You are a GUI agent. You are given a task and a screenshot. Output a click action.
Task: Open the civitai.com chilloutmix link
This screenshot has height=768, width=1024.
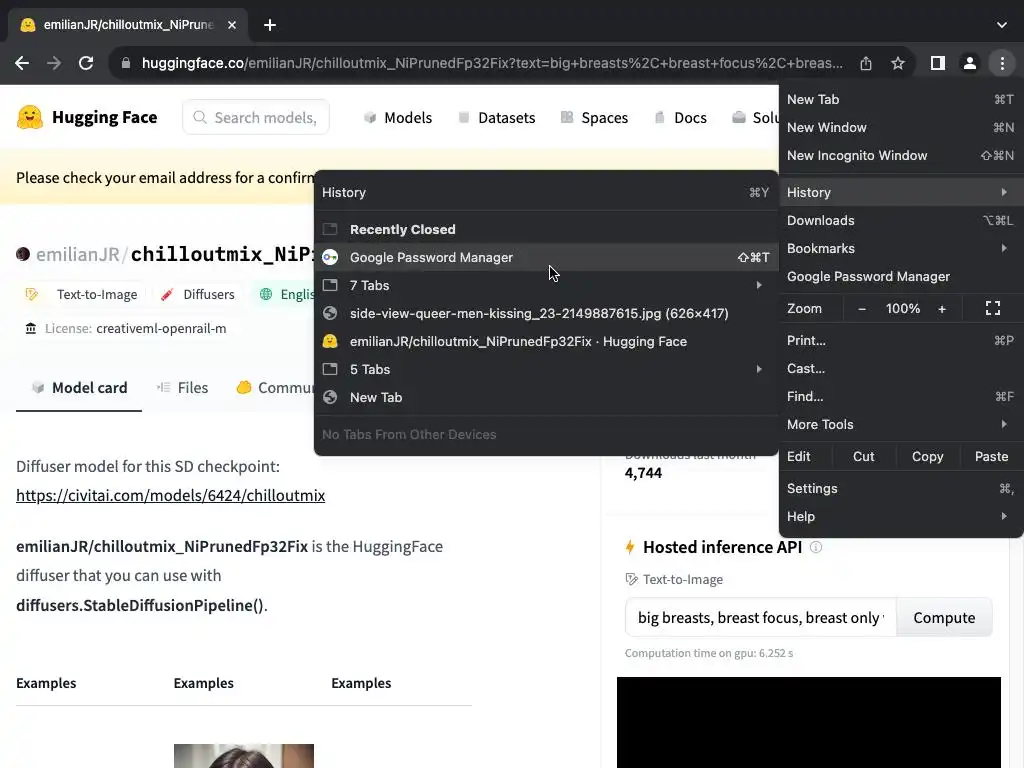[x=170, y=496]
